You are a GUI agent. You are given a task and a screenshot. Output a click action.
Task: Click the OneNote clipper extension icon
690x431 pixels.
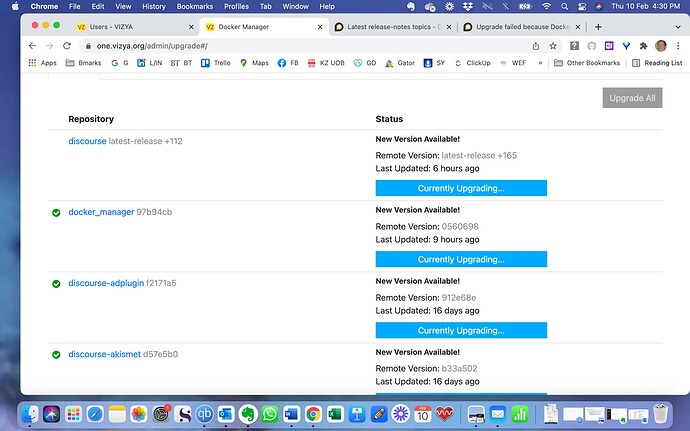pos(609,46)
